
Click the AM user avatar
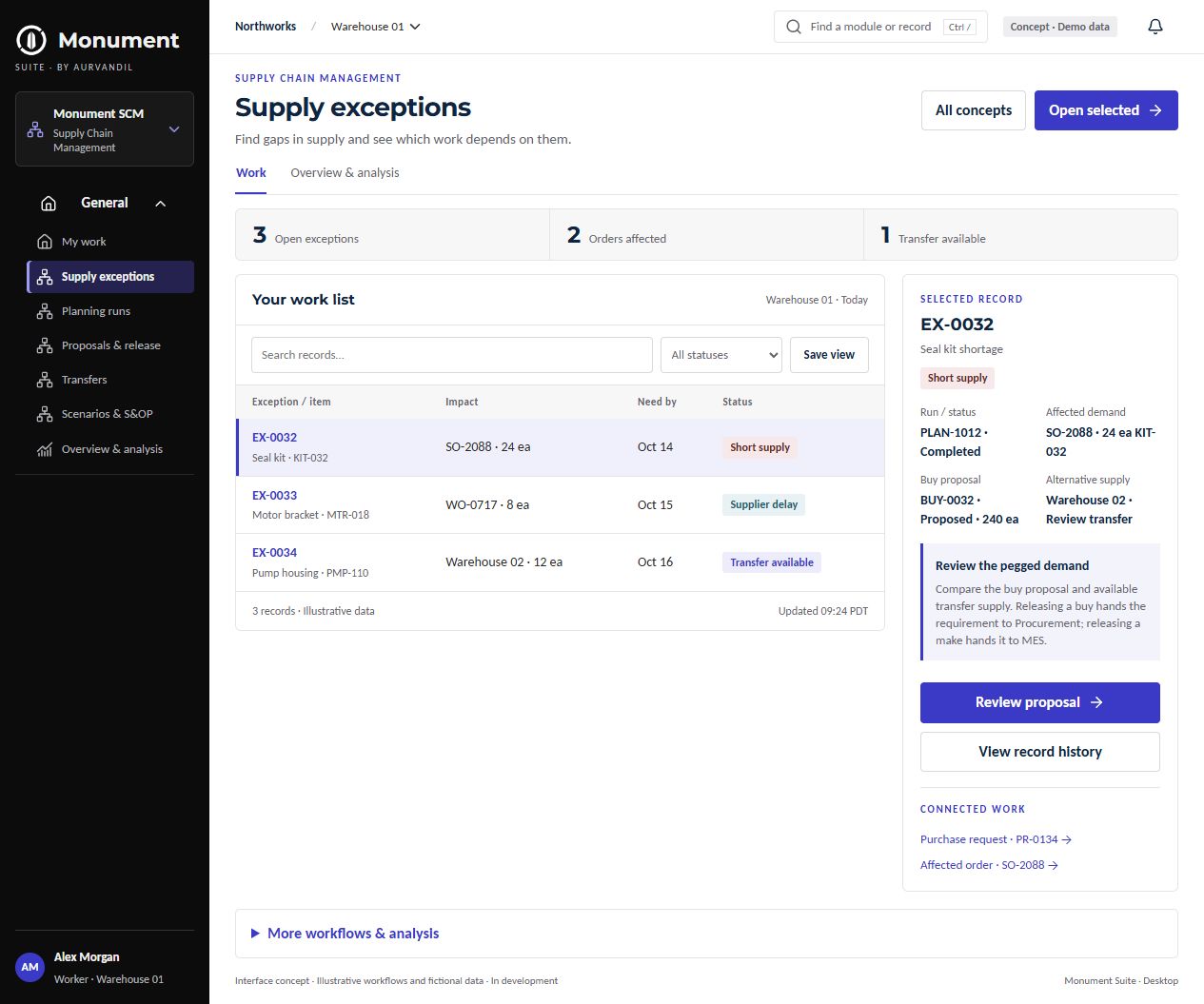(x=30, y=967)
